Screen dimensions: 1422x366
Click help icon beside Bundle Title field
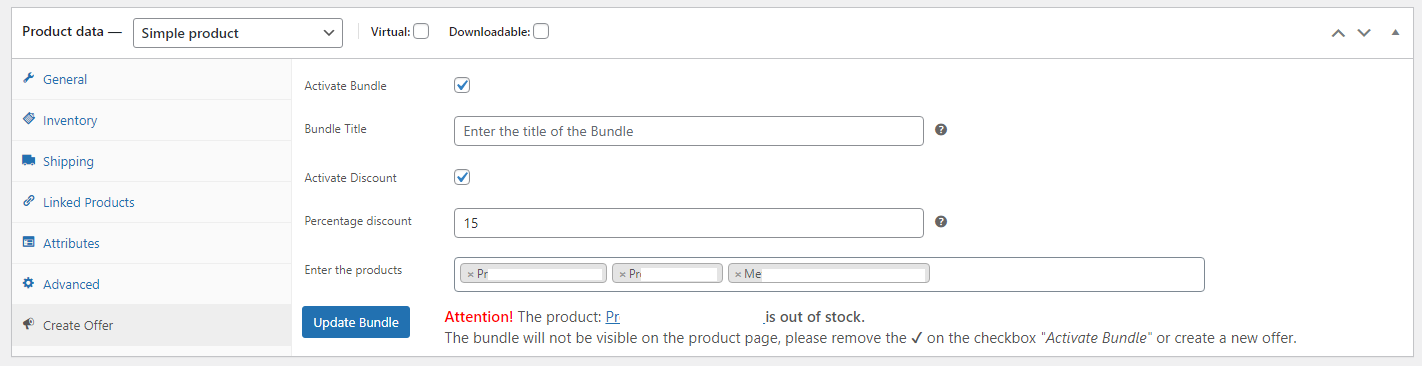click(941, 130)
